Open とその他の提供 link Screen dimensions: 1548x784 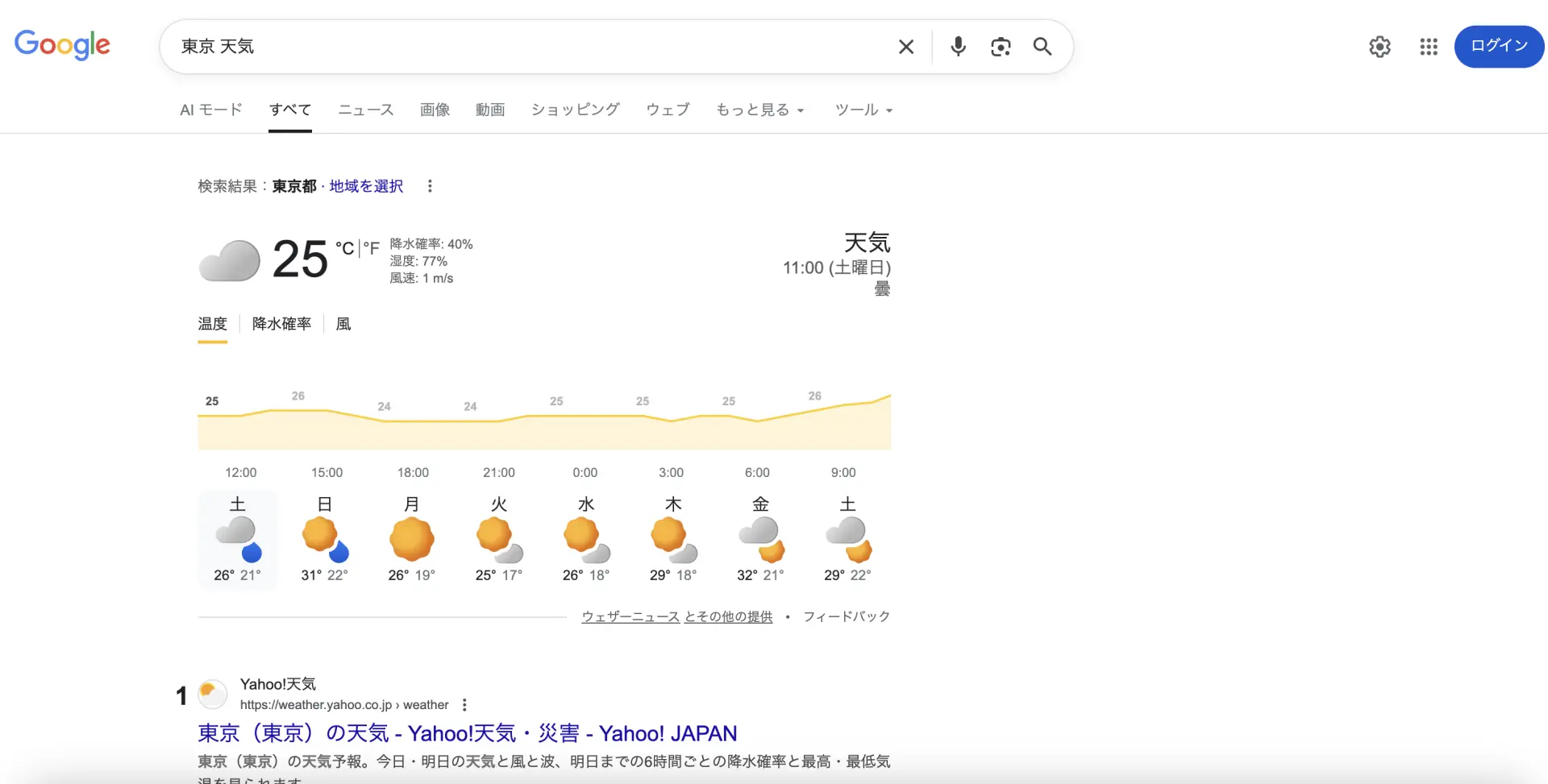tap(729, 616)
